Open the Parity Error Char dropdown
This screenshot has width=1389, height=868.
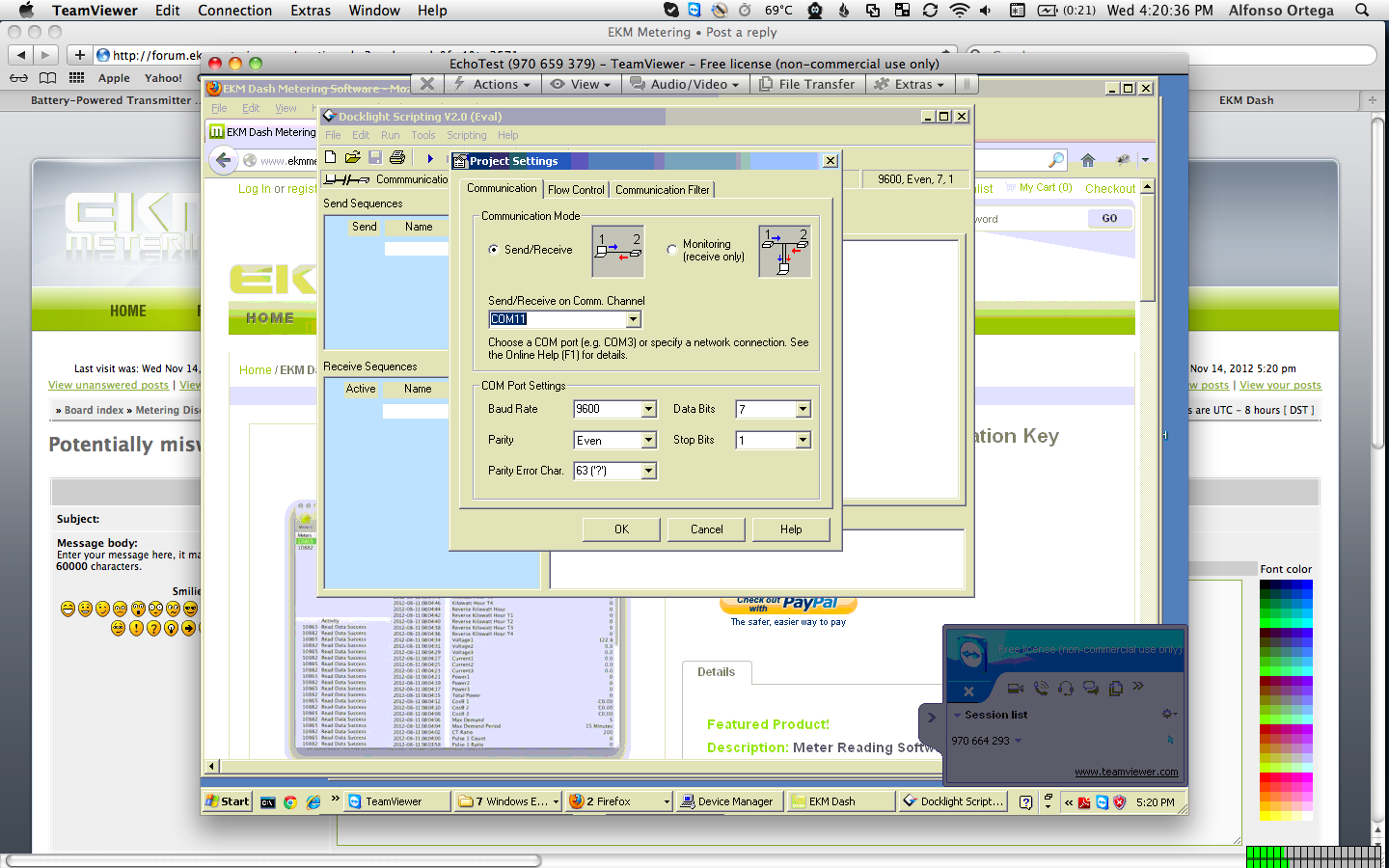(x=649, y=471)
